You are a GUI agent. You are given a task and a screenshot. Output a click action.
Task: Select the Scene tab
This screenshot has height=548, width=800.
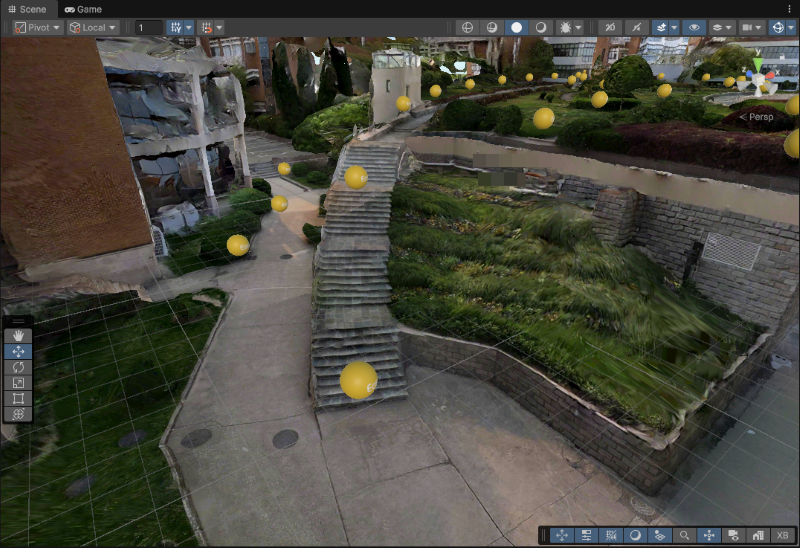click(27, 8)
